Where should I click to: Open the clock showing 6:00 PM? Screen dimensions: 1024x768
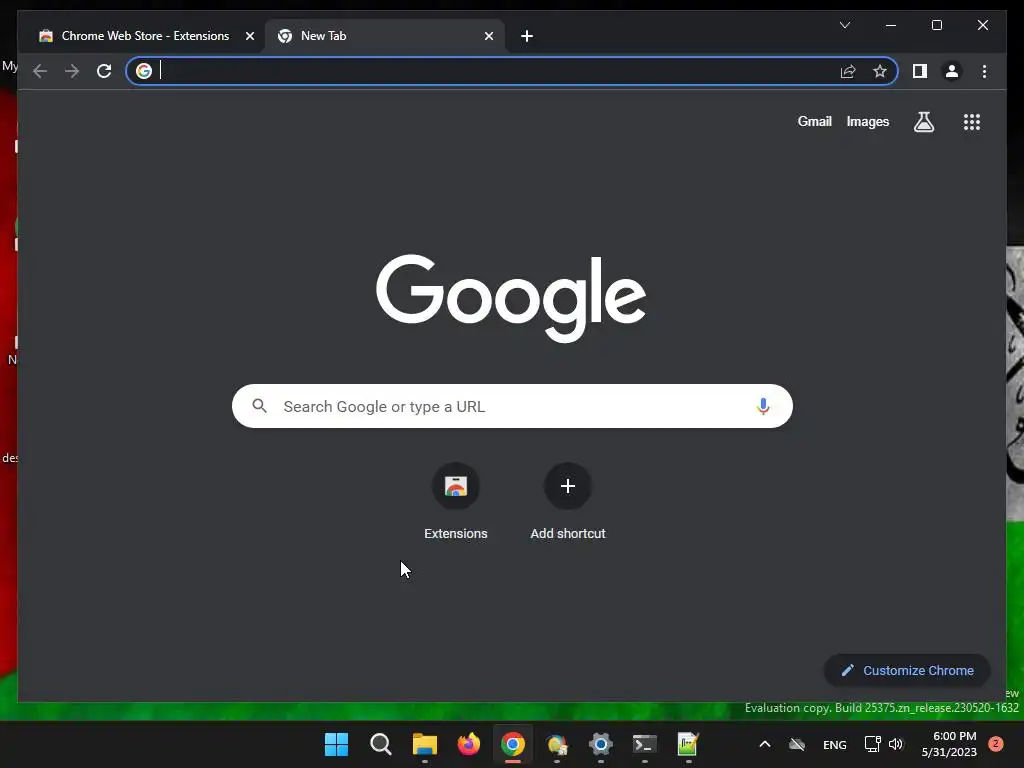click(x=949, y=744)
